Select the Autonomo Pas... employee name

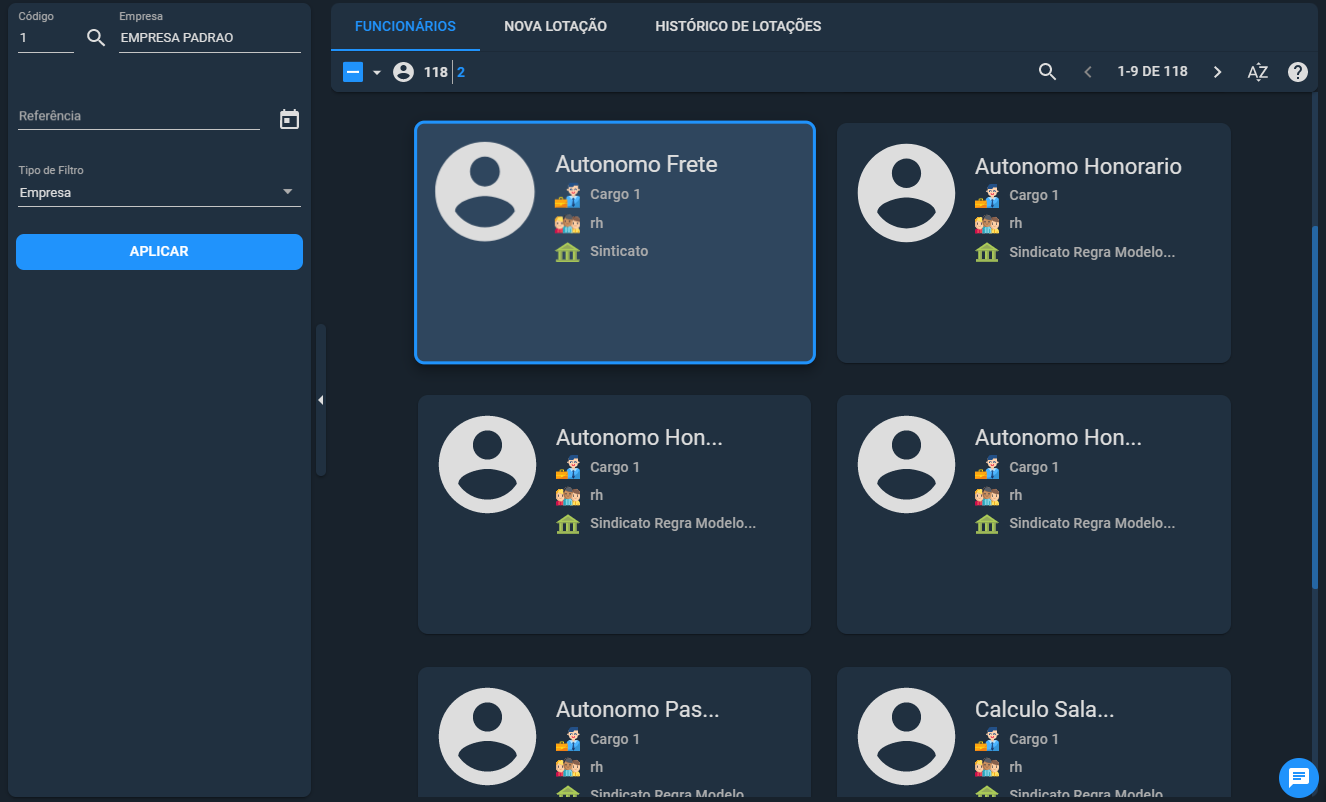(638, 710)
